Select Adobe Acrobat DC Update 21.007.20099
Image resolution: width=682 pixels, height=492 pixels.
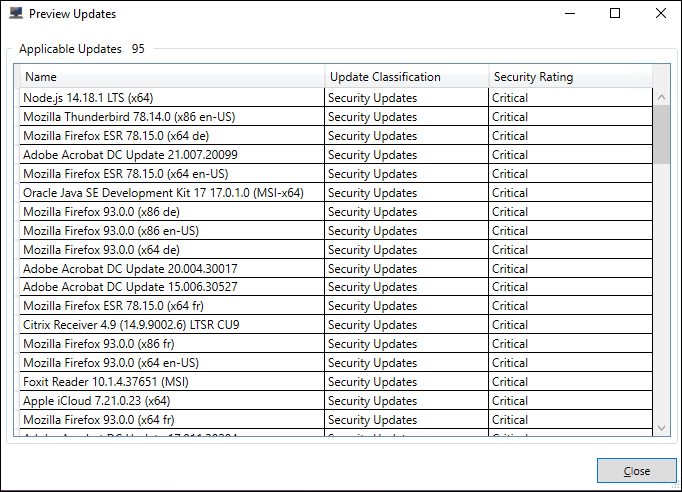click(x=172, y=155)
